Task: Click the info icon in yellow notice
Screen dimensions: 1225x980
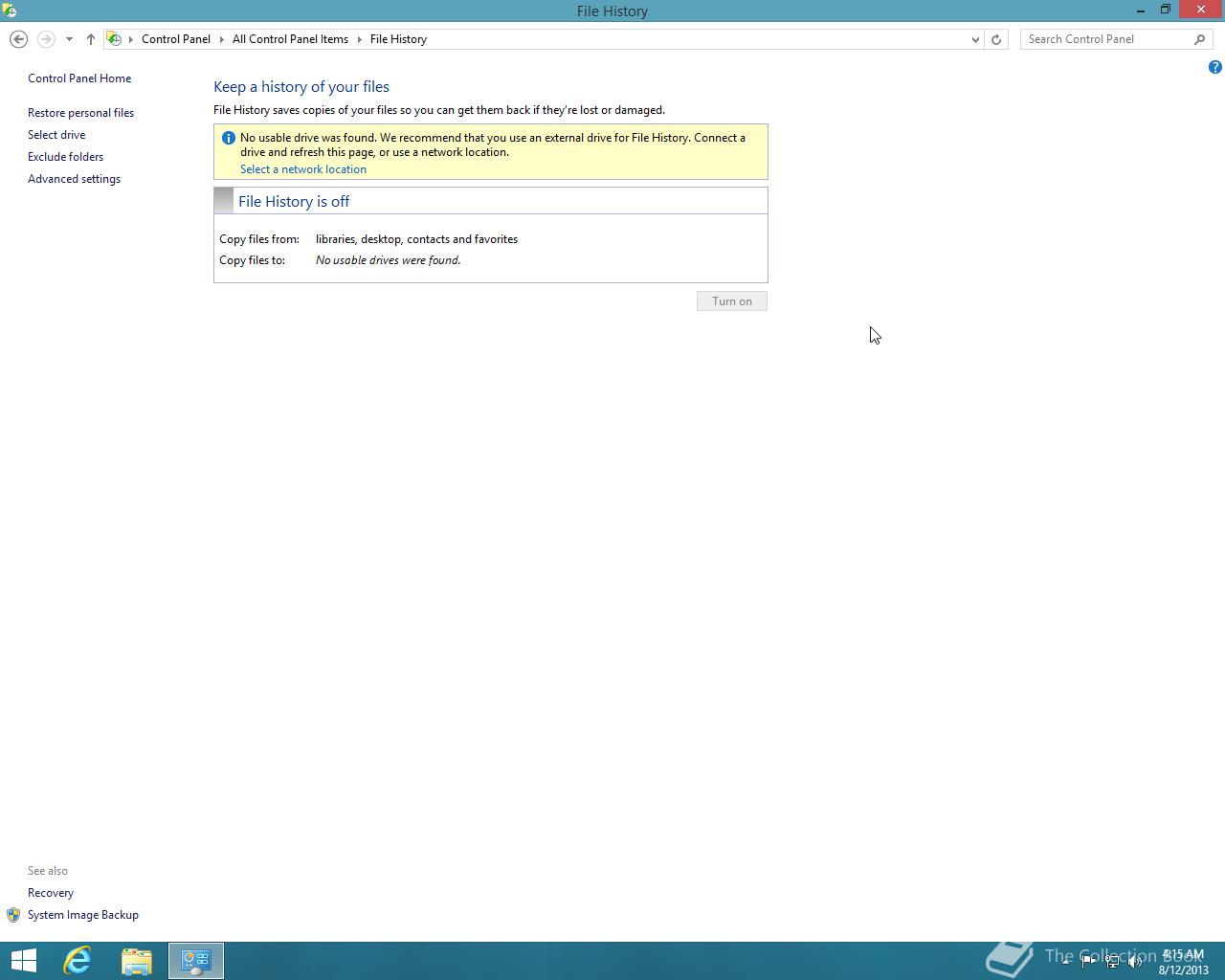Action: [x=229, y=138]
